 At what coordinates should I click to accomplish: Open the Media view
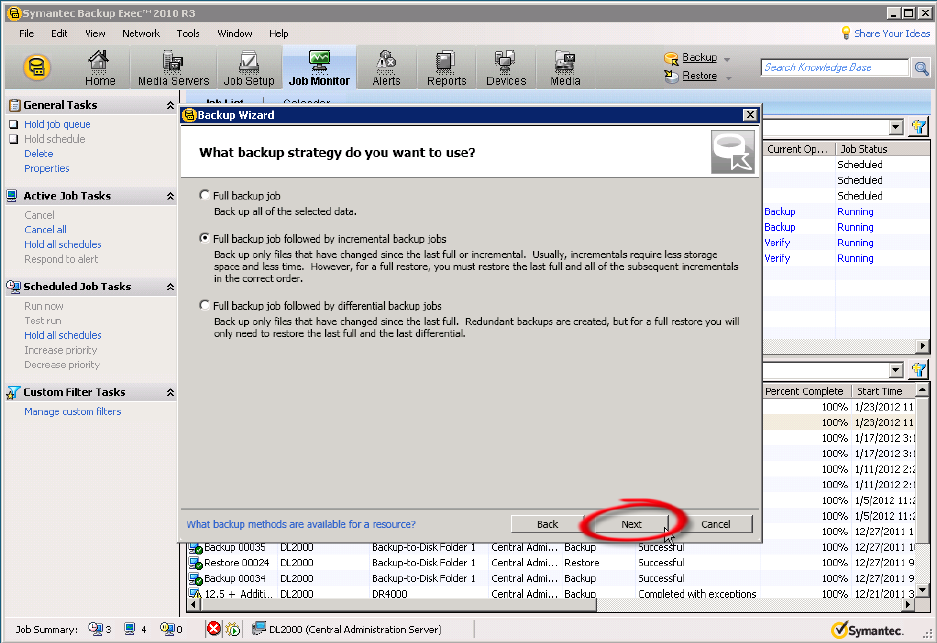(565, 68)
